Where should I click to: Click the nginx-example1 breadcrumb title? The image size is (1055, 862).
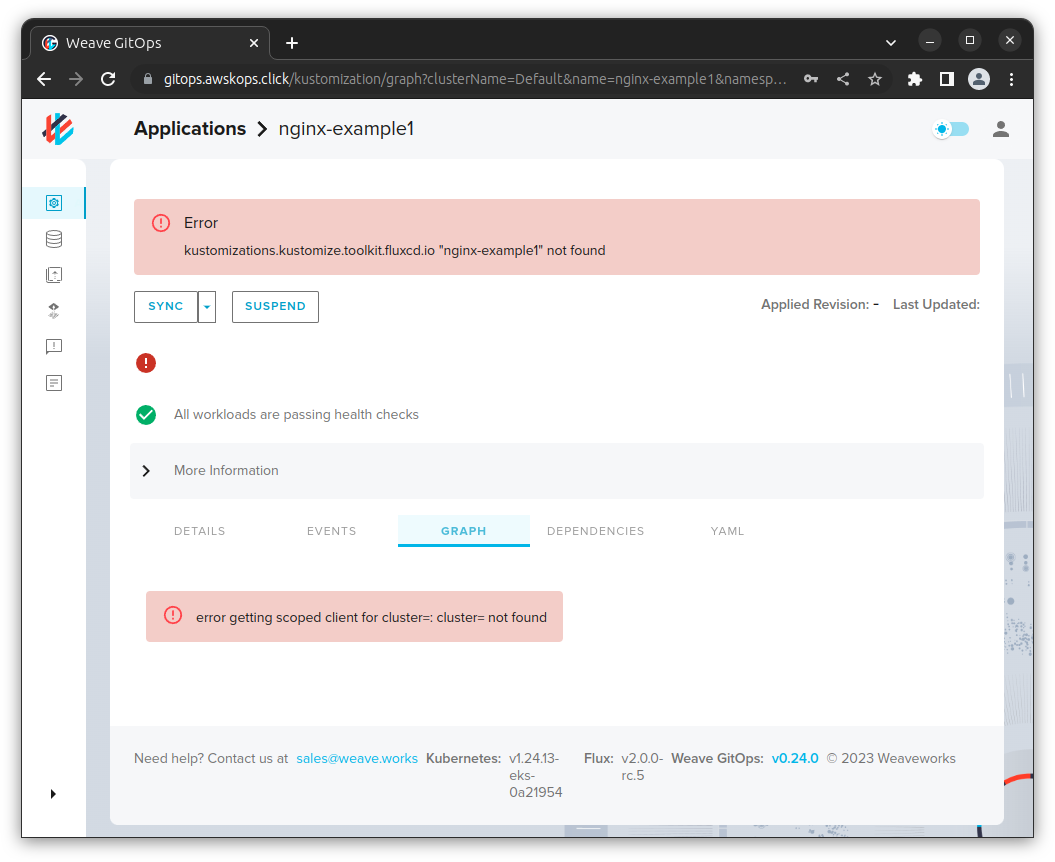click(x=347, y=129)
